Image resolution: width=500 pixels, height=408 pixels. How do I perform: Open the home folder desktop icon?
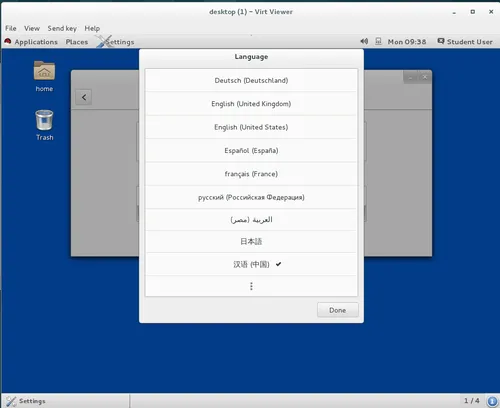(44, 71)
